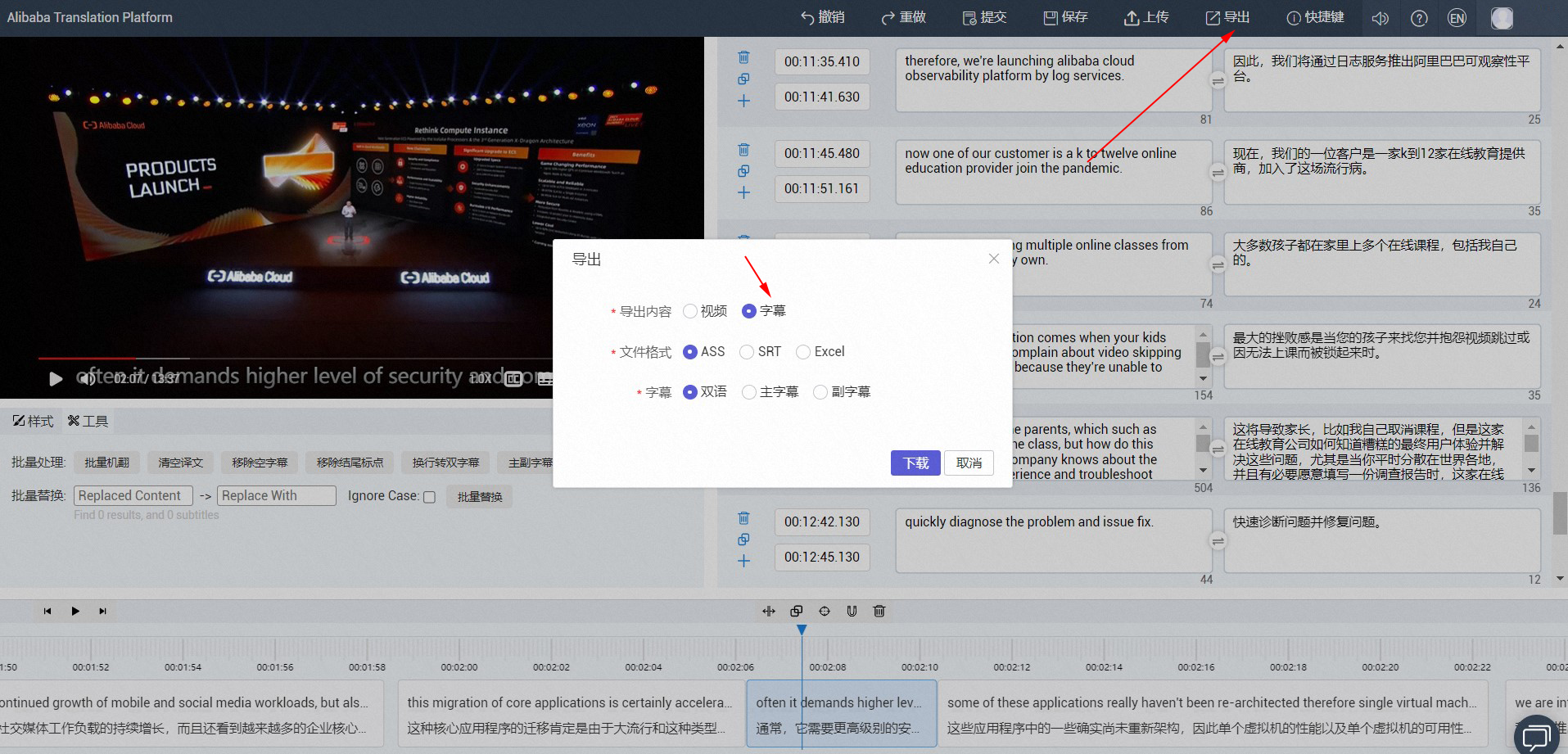Delete the 00:11:45.480 subtitle row
This screenshot has width=1568, height=754.
(743, 150)
